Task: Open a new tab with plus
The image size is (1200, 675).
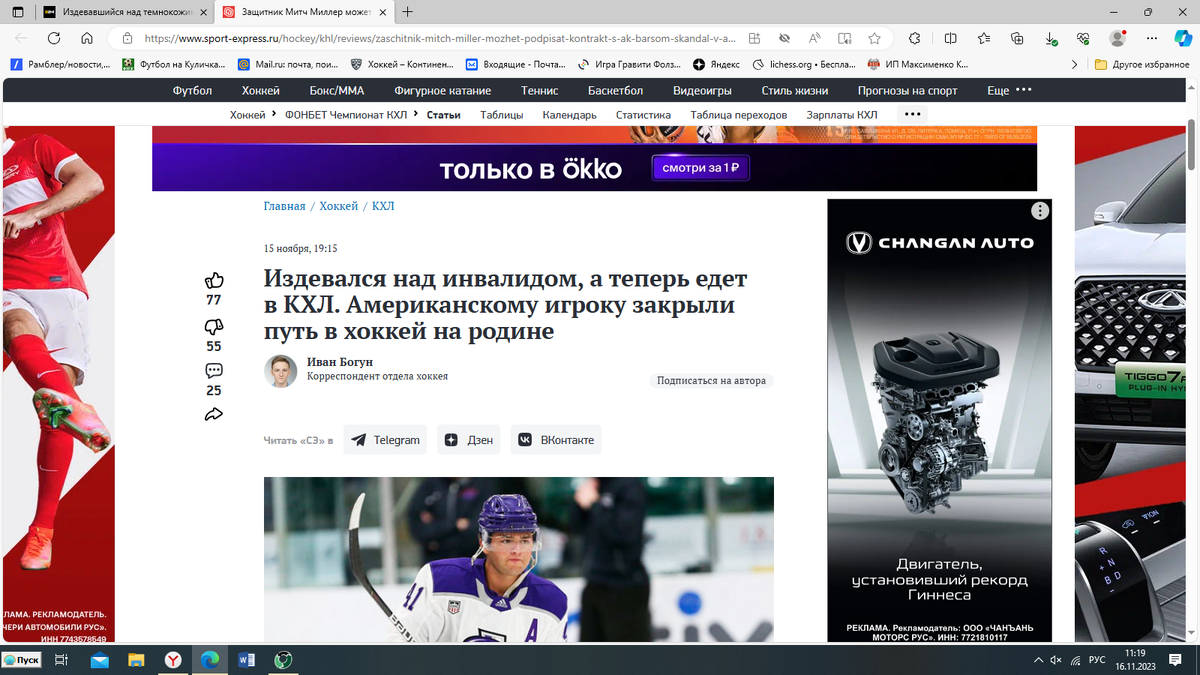Action: pyautogui.click(x=408, y=12)
